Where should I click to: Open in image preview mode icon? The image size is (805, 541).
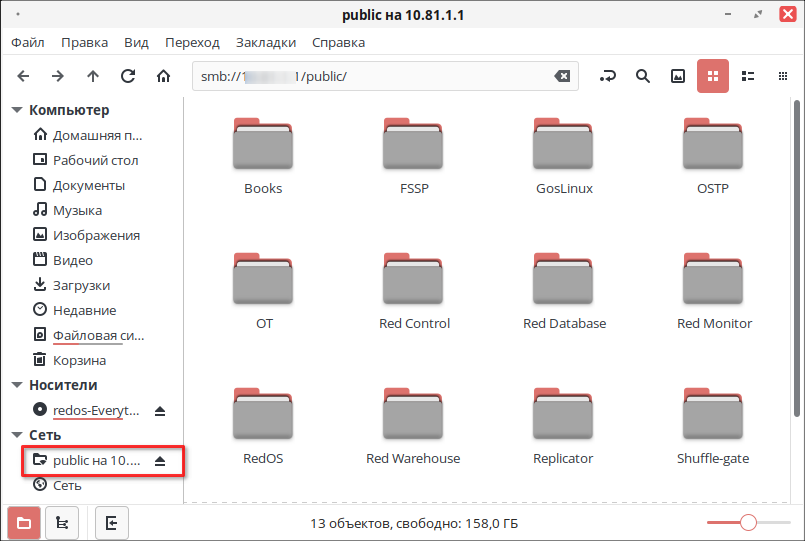pos(678,76)
